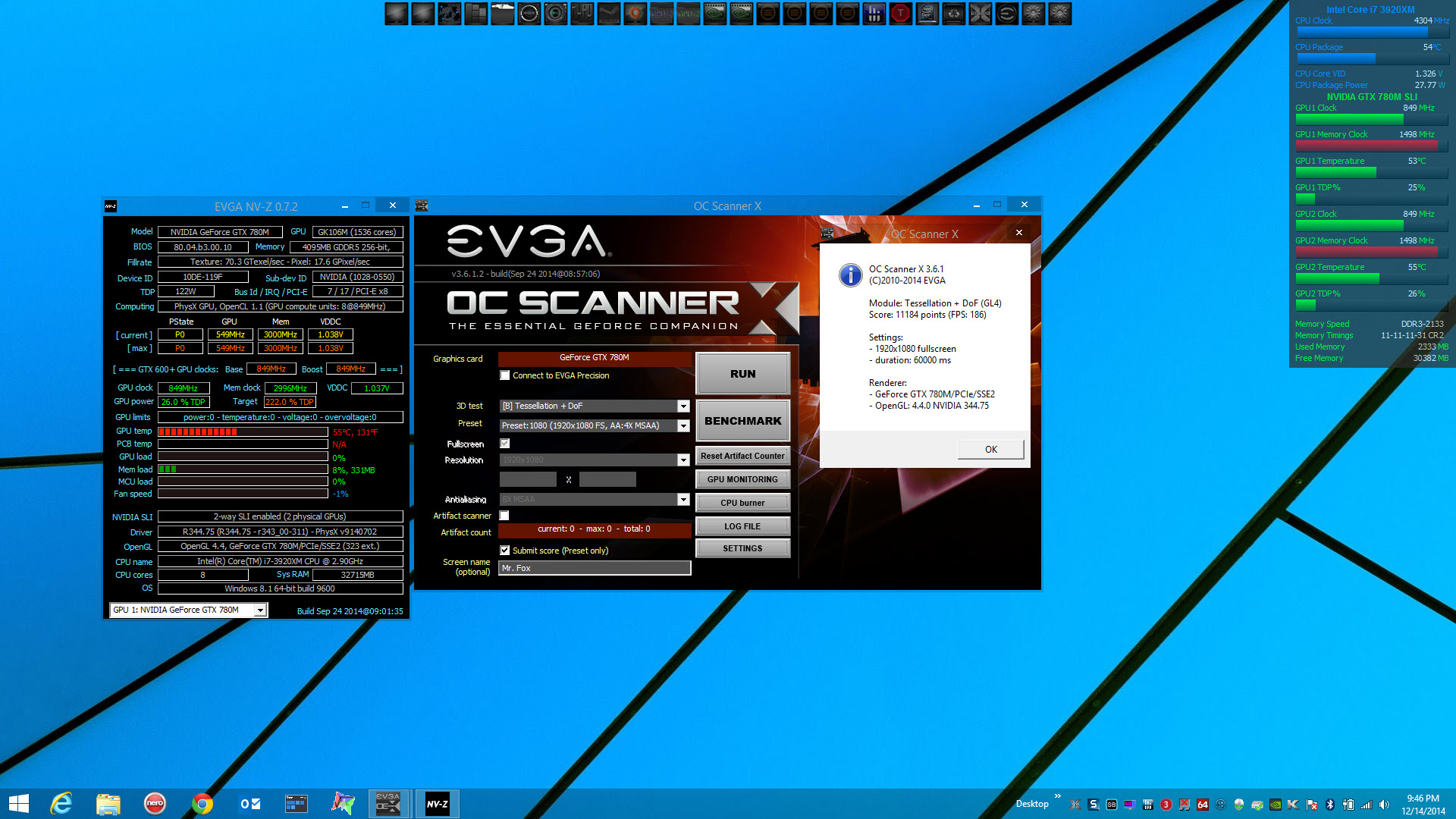Click the Boost clock 849MHz value

[x=350, y=369]
